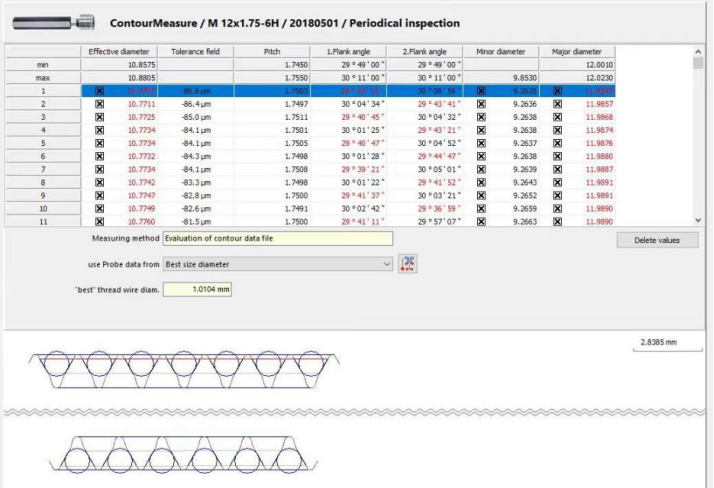Click the 1.Flank angle column header
The image size is (714, 488).
349,50
